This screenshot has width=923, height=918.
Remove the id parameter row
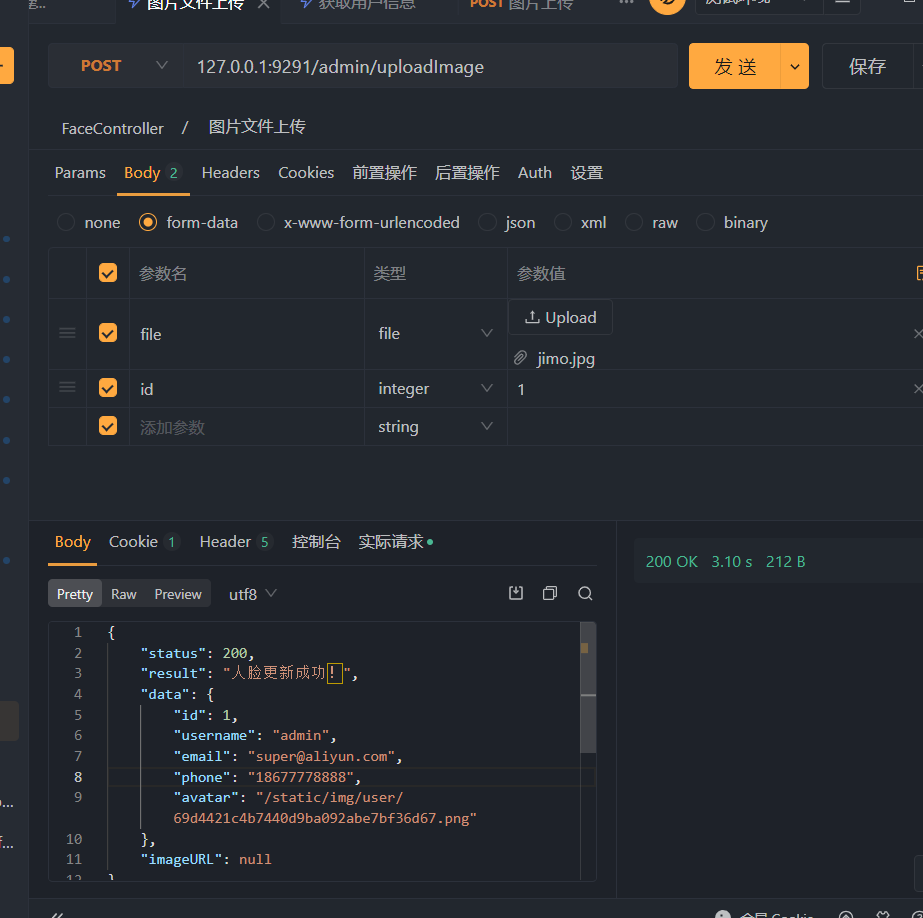coord(918,388)
